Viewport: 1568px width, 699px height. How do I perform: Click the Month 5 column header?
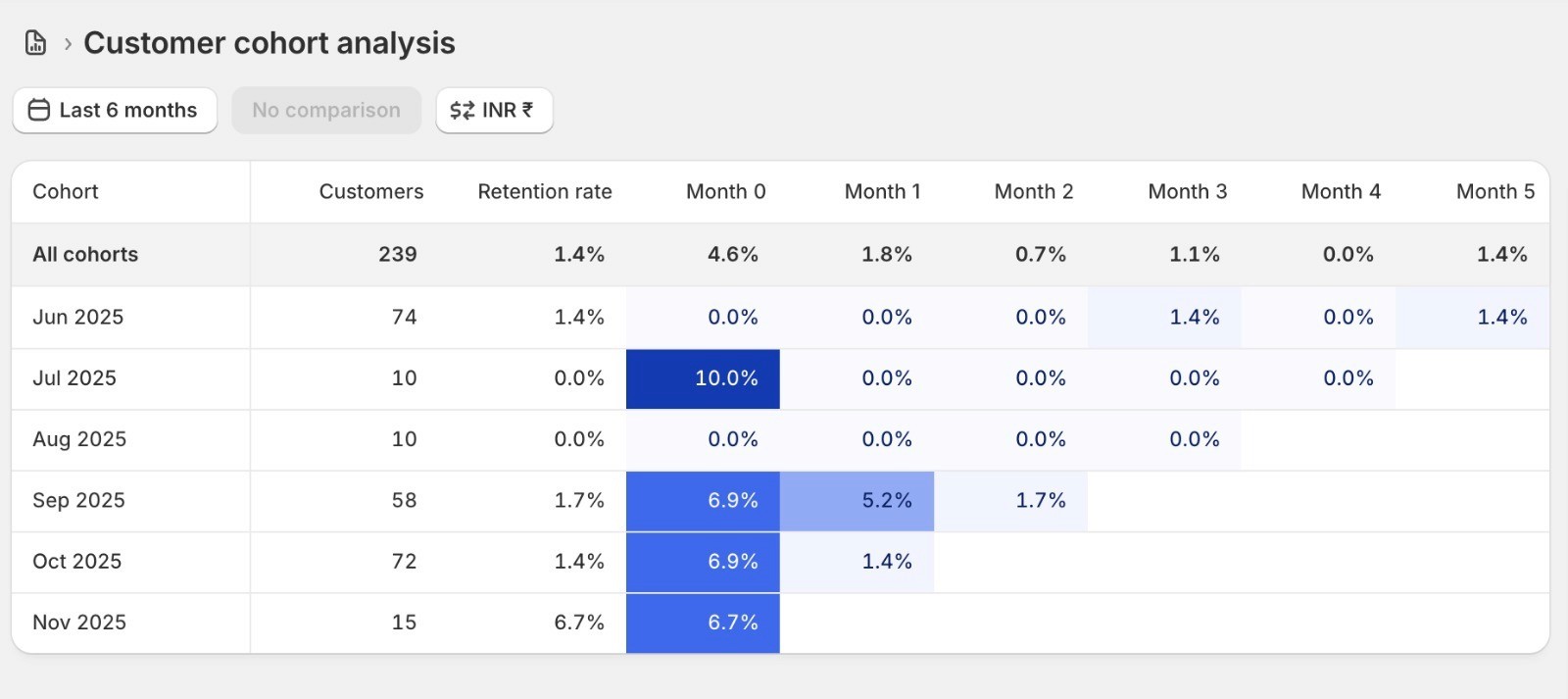point(1494,191)
